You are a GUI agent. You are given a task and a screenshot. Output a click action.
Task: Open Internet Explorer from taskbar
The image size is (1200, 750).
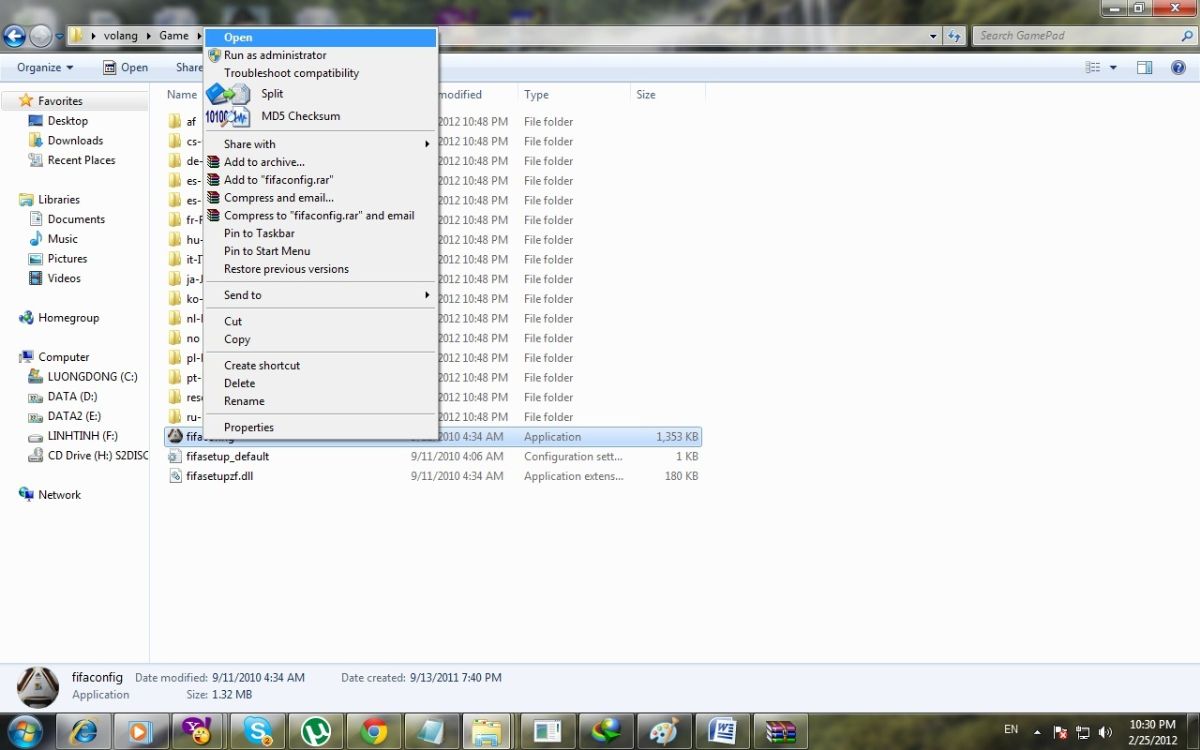coord(82,732)
